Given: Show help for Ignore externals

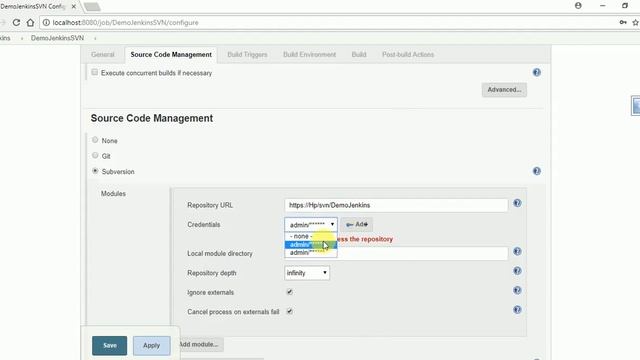Looking at the screenshot, I should pyautogui.click(x=517, y=290).
